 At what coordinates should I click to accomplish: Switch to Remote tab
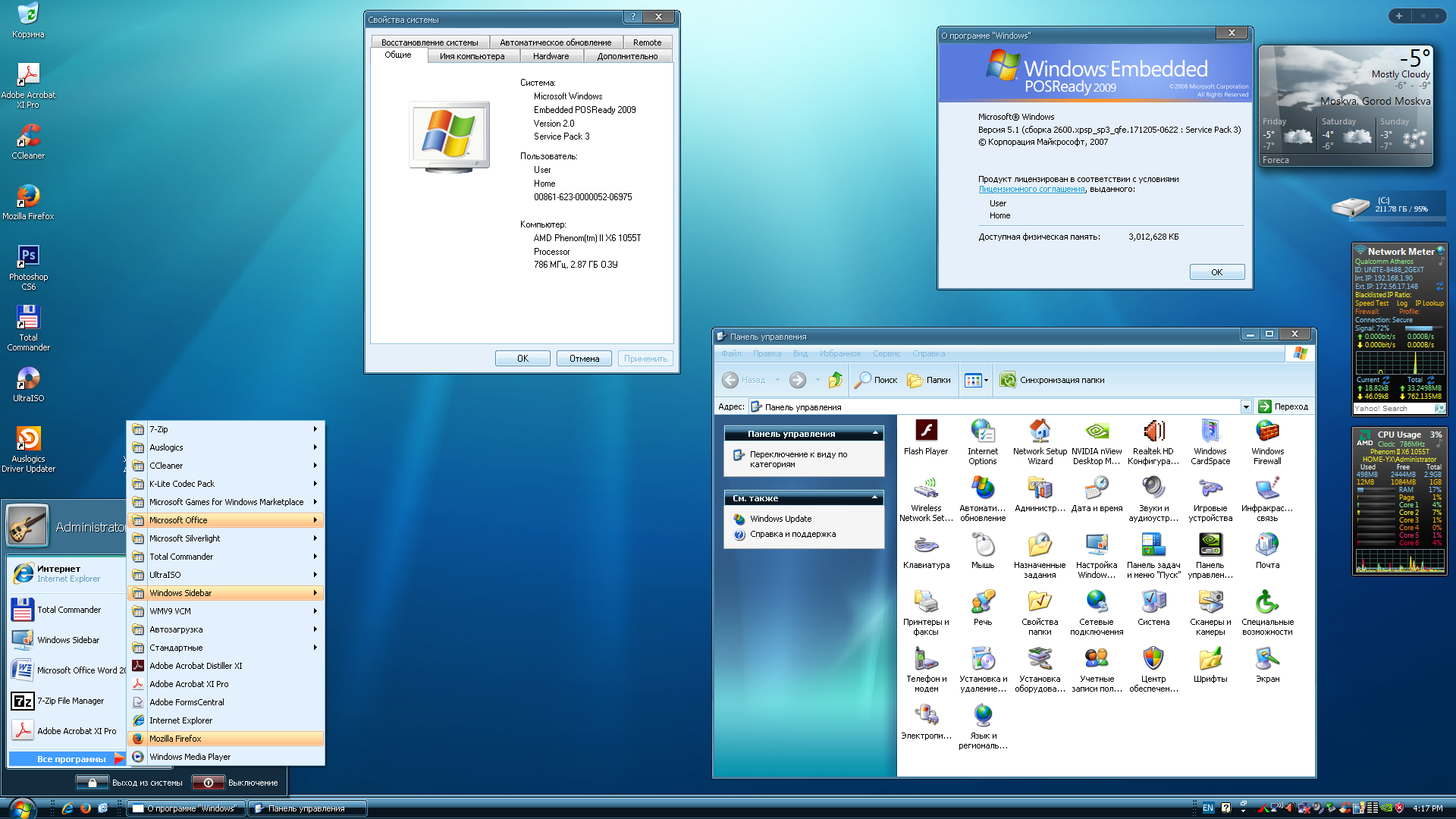pos(648,42)
